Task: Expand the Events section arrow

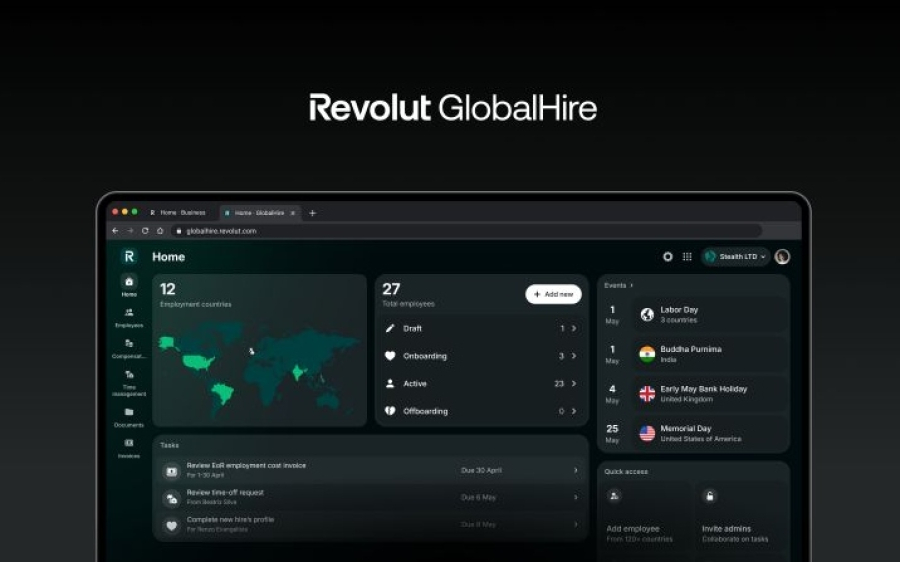Action: pyautogui.click(x=632, y=285)
